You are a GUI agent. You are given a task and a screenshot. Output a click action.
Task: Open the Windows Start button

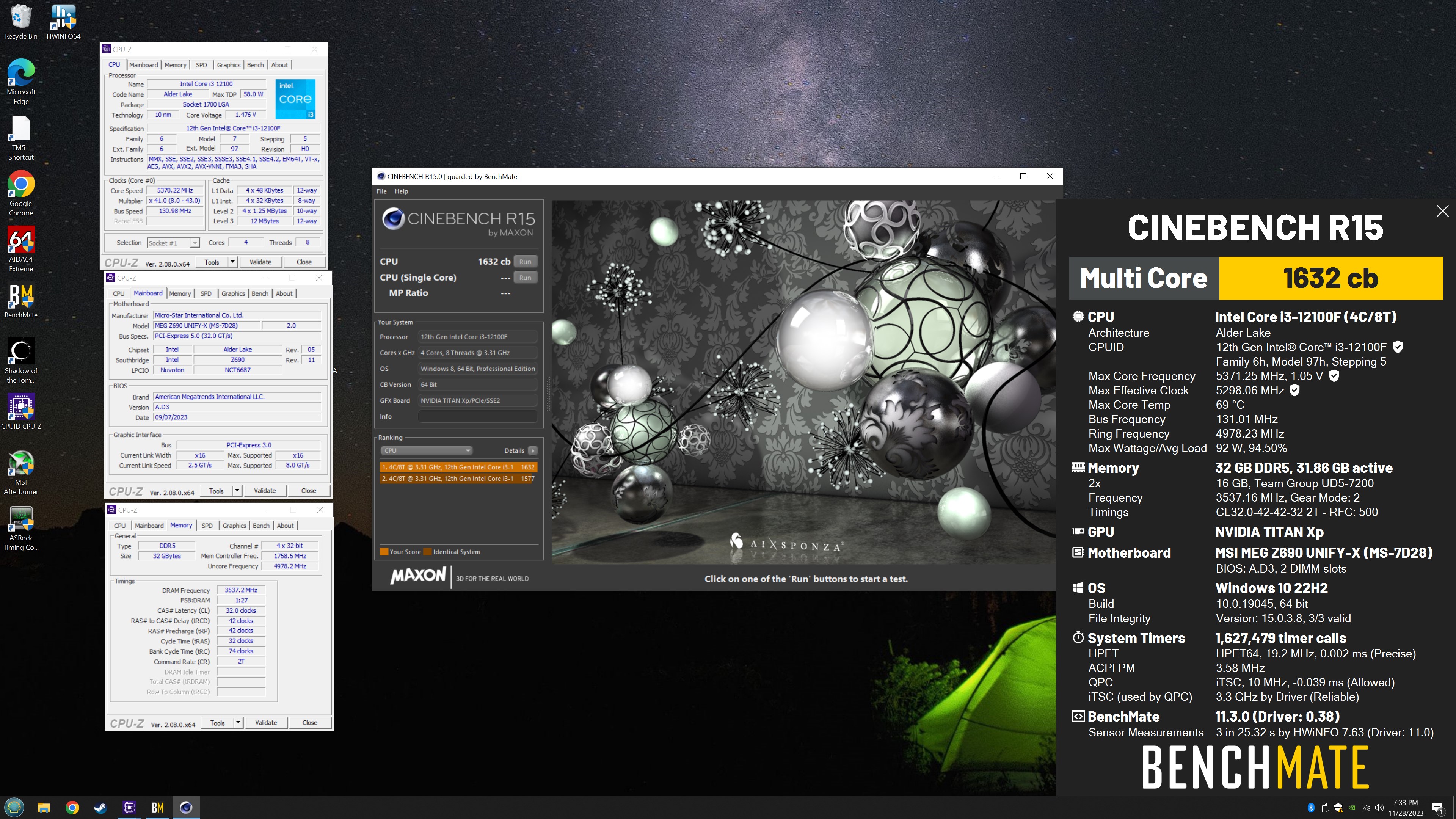pos(14,807)
